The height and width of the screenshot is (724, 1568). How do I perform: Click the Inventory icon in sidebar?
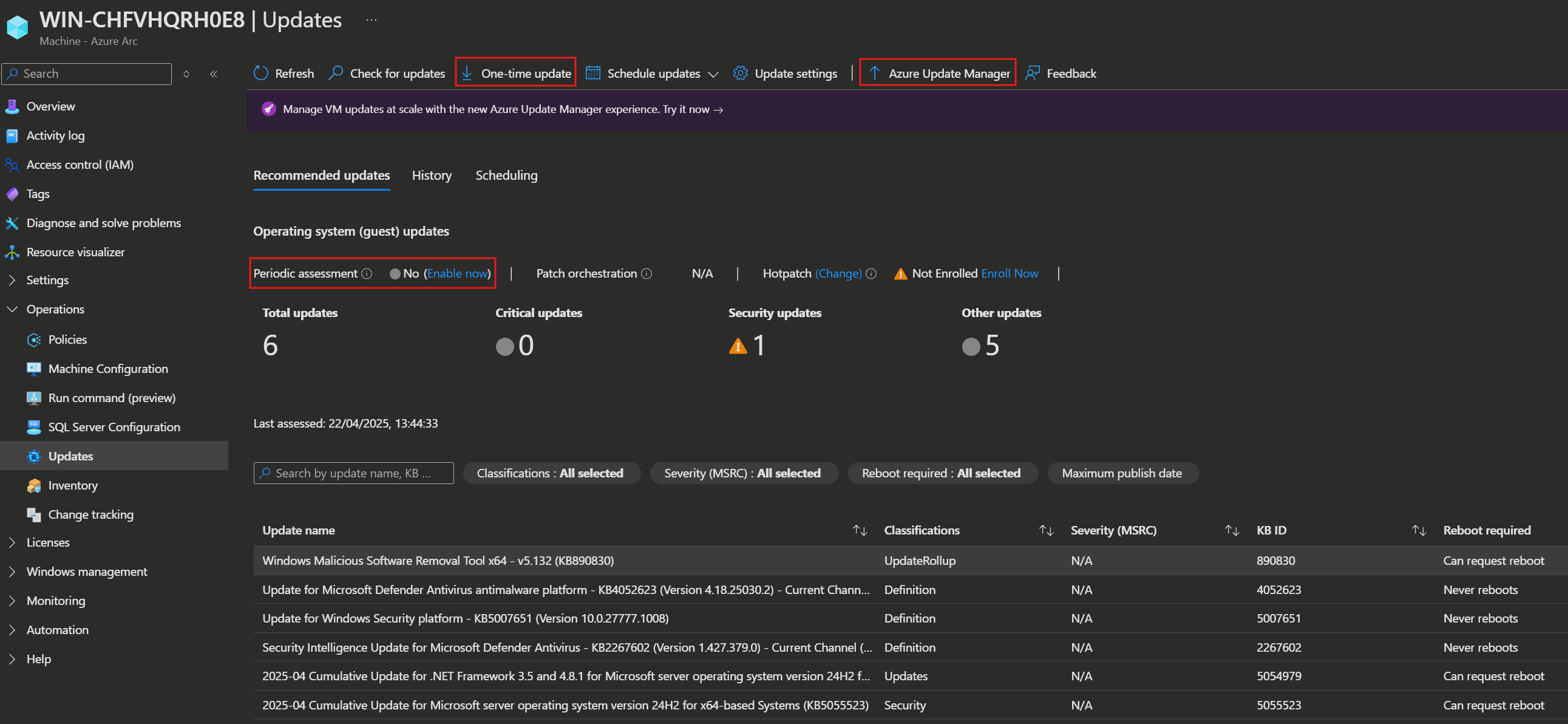coord(34,486)
